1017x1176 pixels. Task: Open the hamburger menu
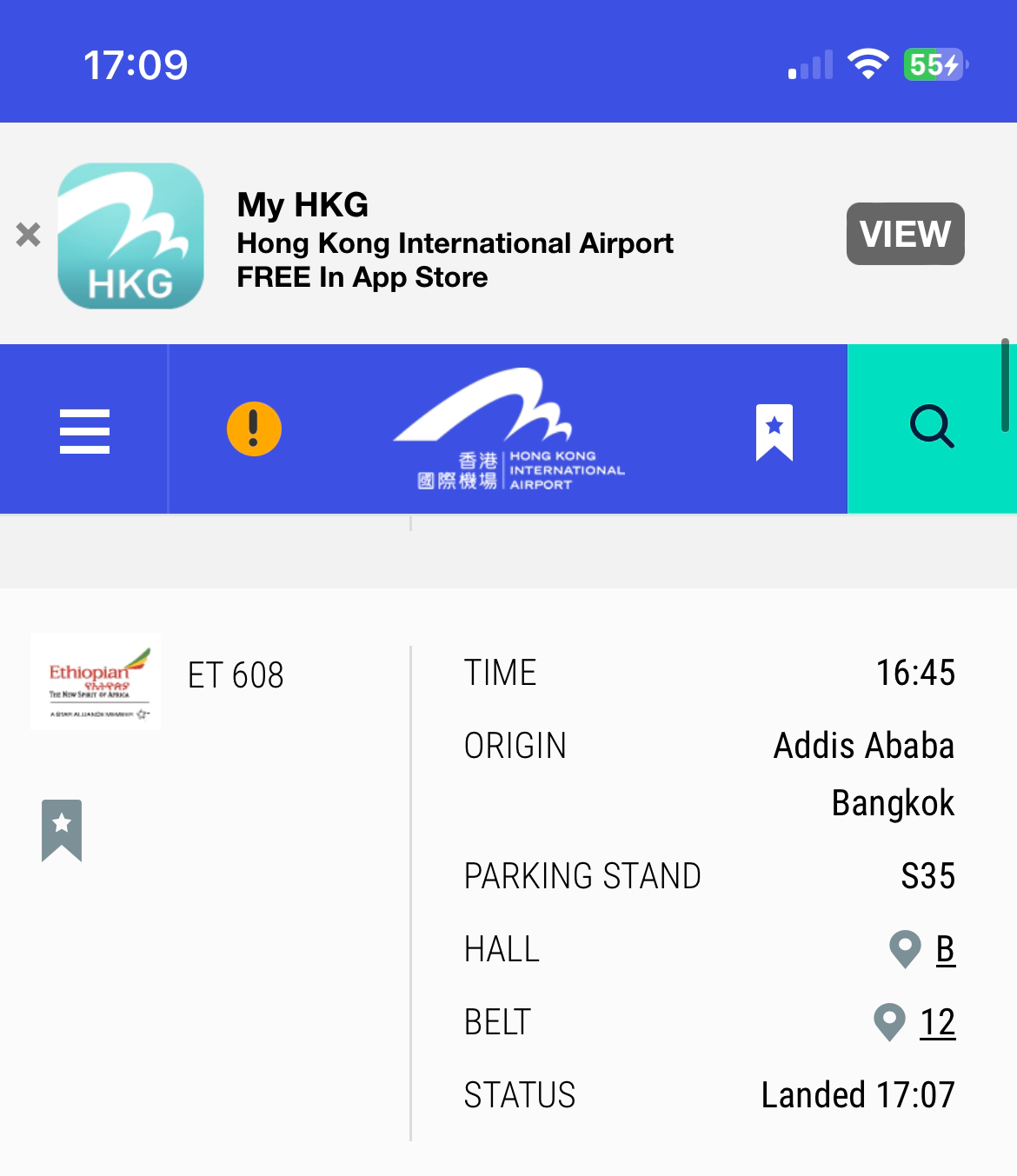[x=84, y=431]
